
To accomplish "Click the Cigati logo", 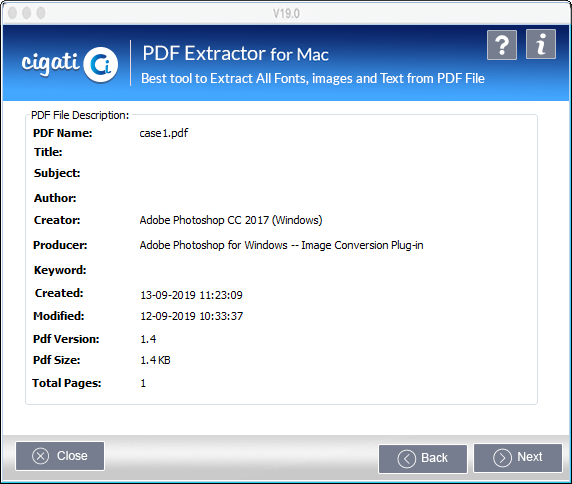I will [70, 65].
